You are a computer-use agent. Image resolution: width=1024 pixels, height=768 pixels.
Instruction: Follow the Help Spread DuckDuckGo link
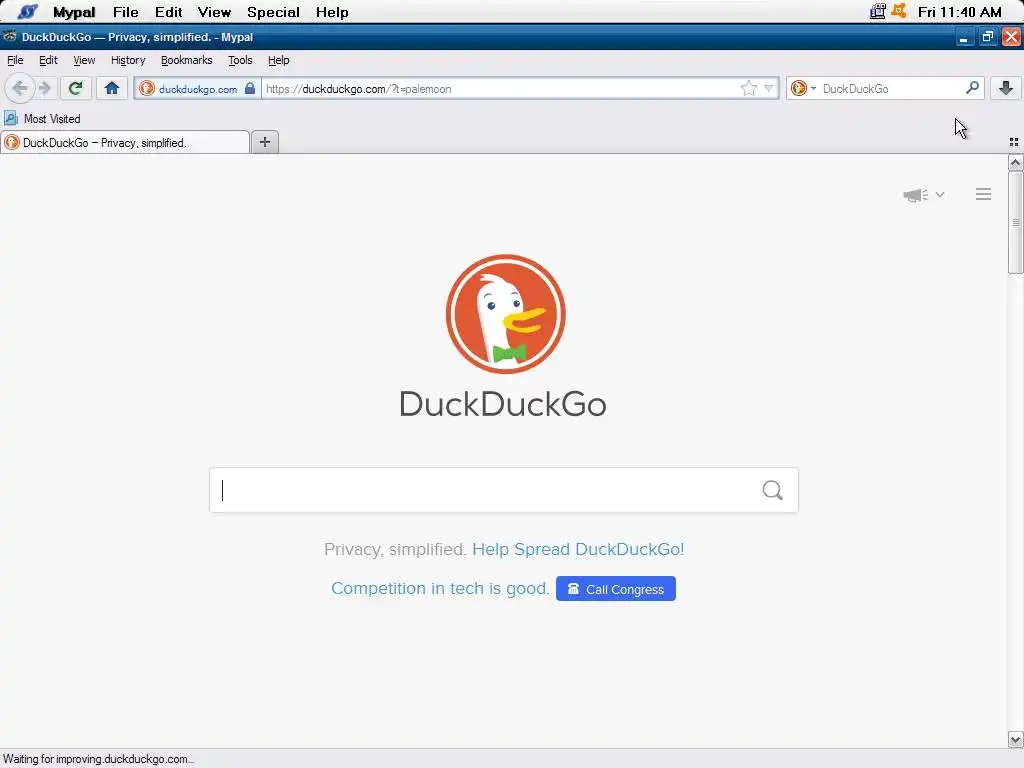tap(578, 549)
